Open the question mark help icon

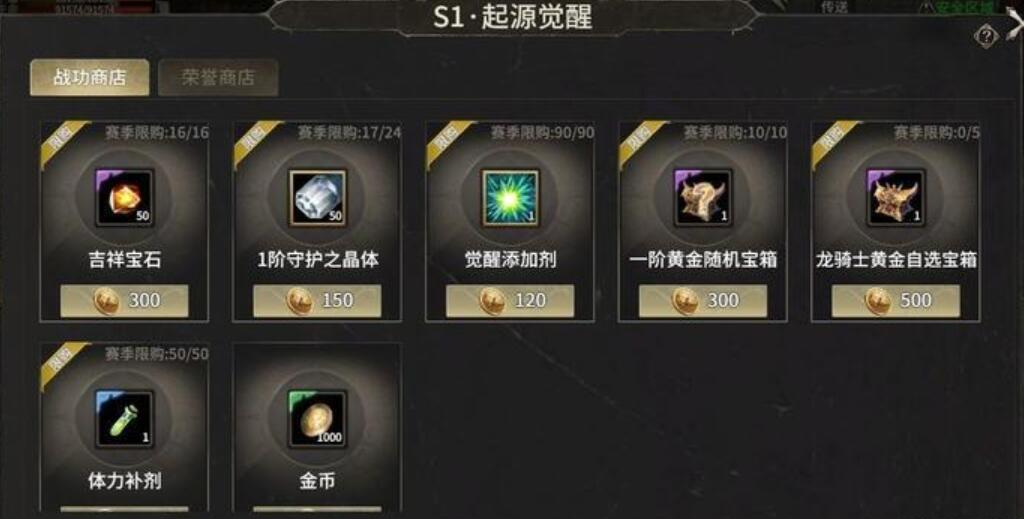[x=986, y=36]
